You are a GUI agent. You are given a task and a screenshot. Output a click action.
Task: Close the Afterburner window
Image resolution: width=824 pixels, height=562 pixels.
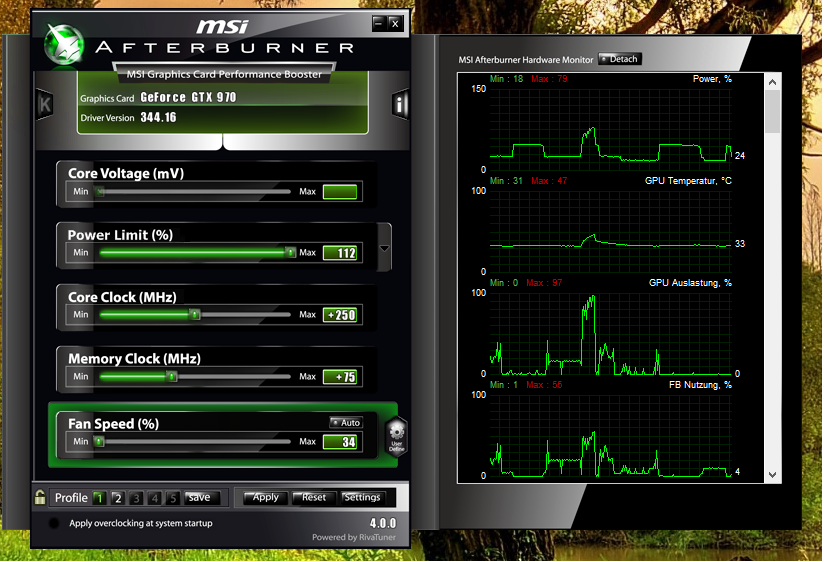[395, 23]
